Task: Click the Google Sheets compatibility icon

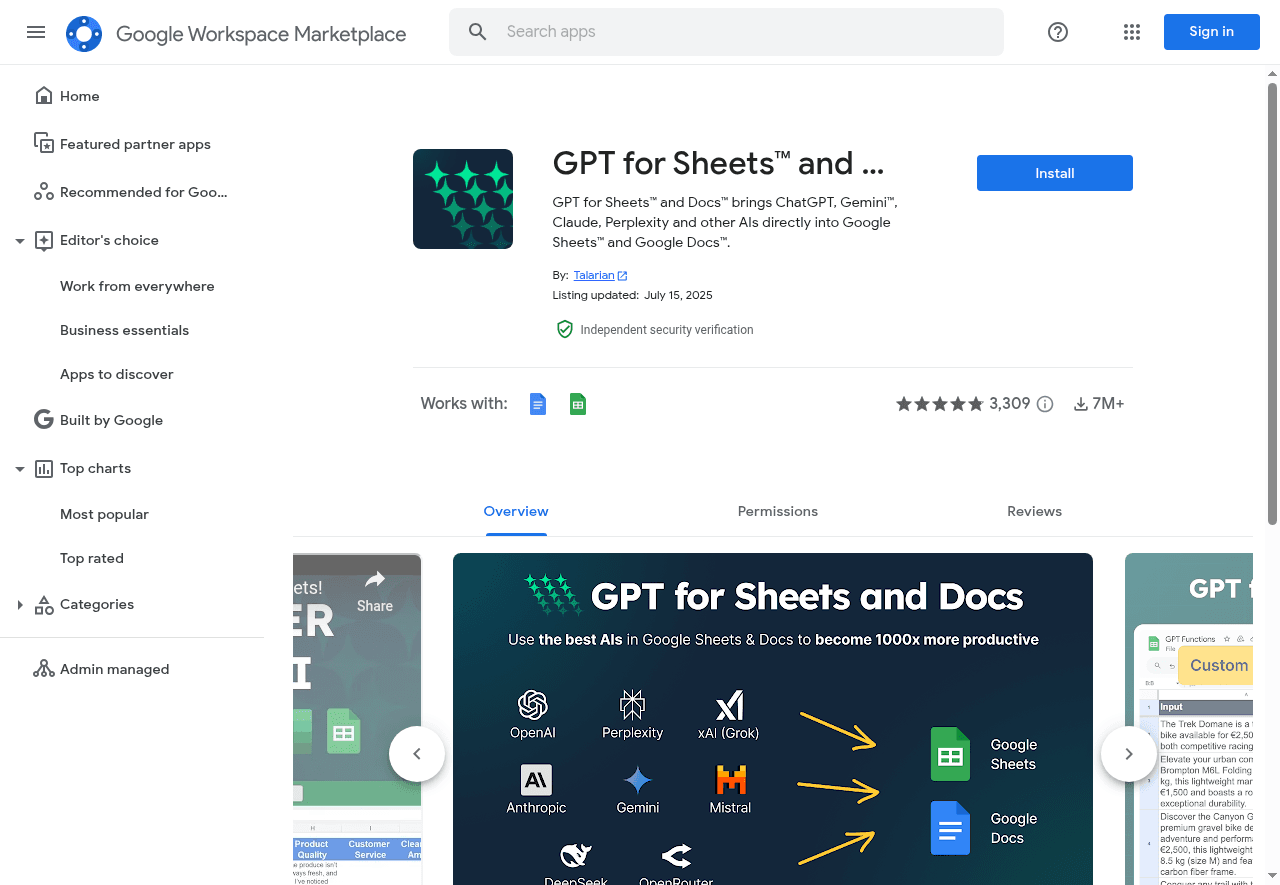Action: pyautogui.click(x=577, y=404)
